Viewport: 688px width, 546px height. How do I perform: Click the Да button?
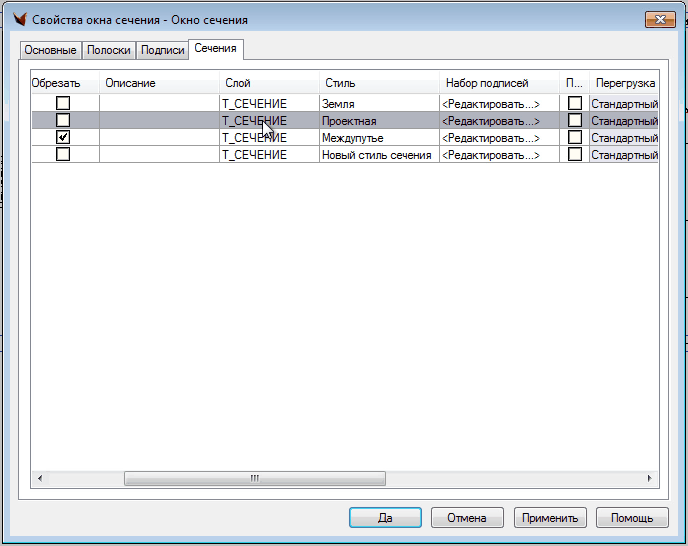coord(385,518)
